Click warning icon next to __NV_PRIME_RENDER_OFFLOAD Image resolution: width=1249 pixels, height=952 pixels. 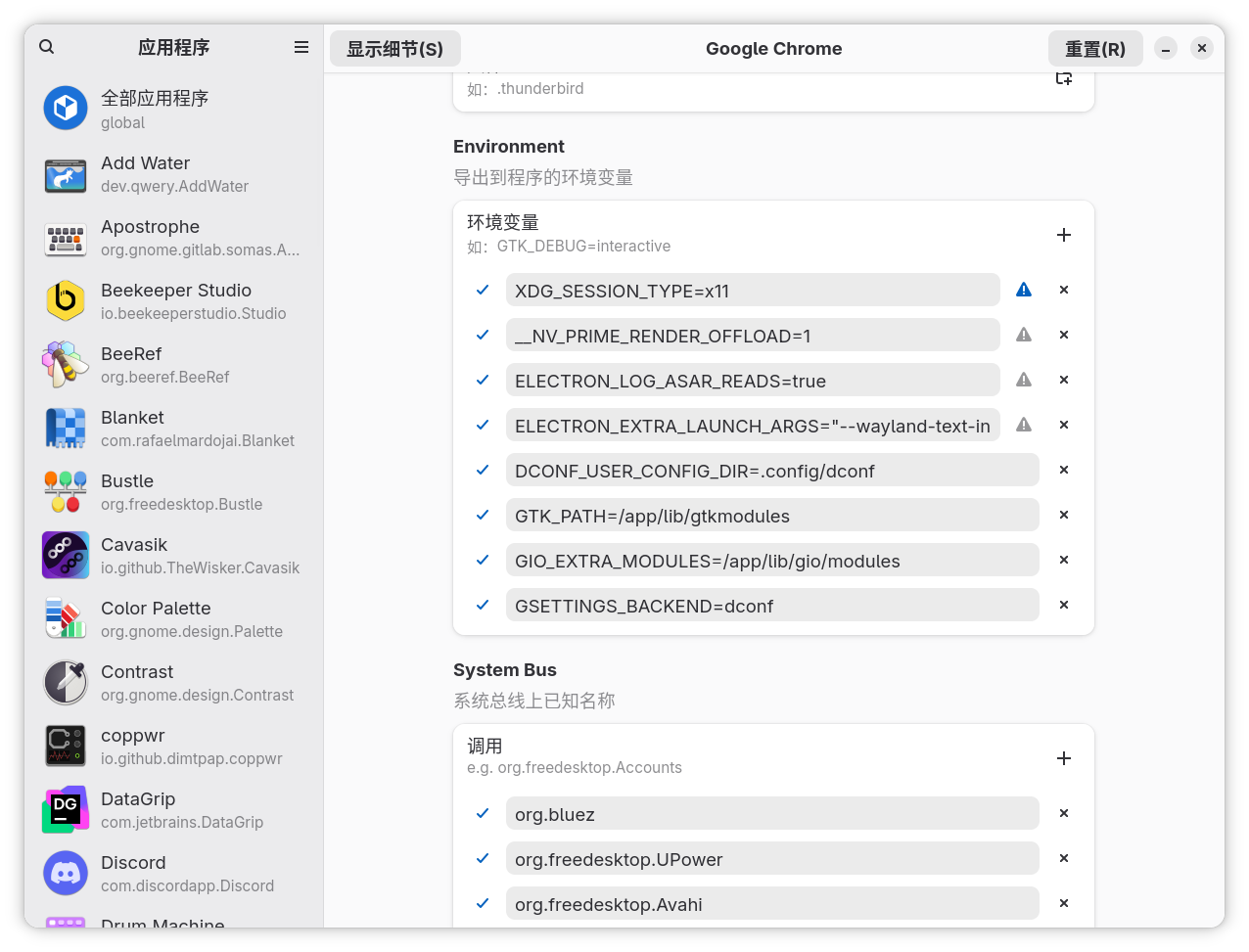pos(1024,335)
